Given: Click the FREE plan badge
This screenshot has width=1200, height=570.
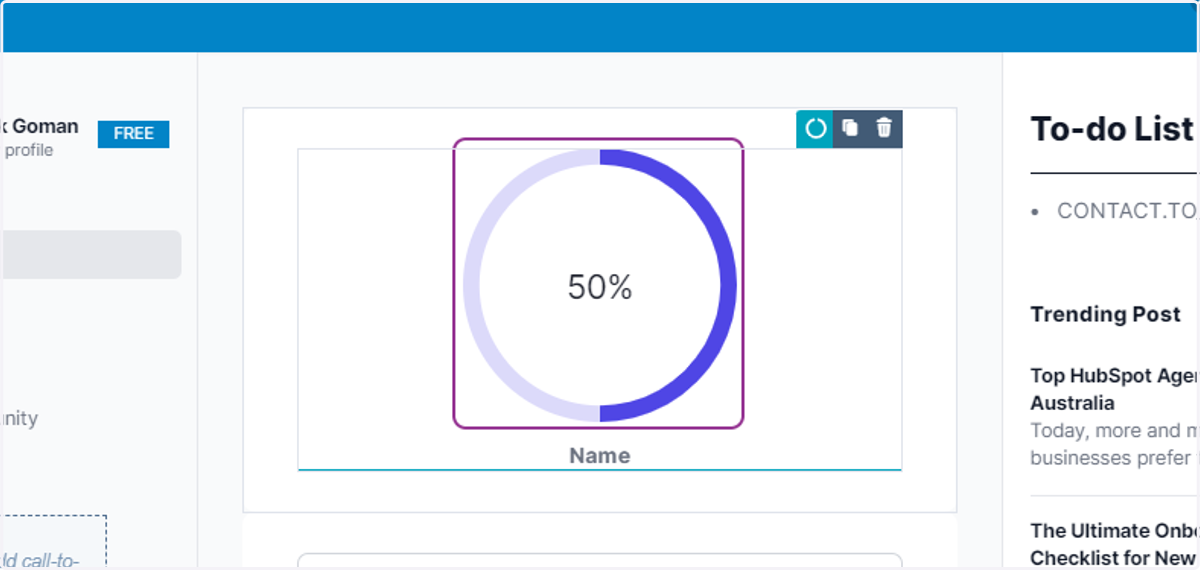Looking at the screenshot, I should point(133,134).
